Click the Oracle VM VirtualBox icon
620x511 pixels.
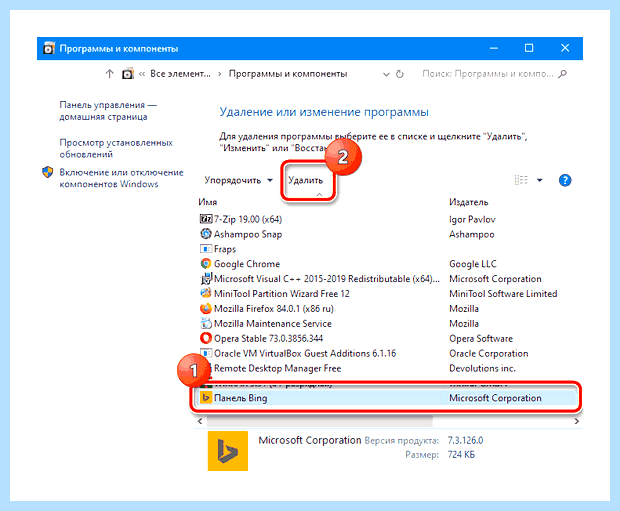pyautogui.click(x=206, y=353)
